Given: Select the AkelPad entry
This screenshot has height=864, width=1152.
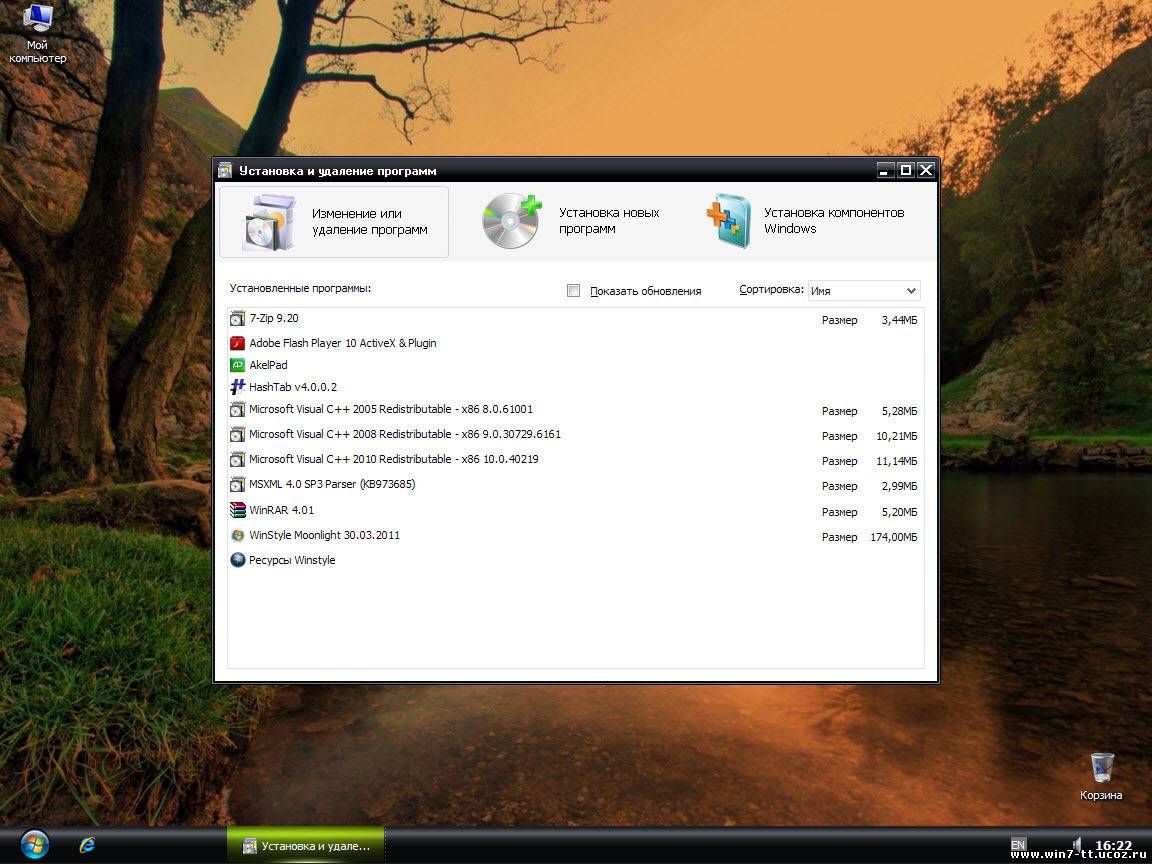Looking at the screenshot, I should 575,365.
